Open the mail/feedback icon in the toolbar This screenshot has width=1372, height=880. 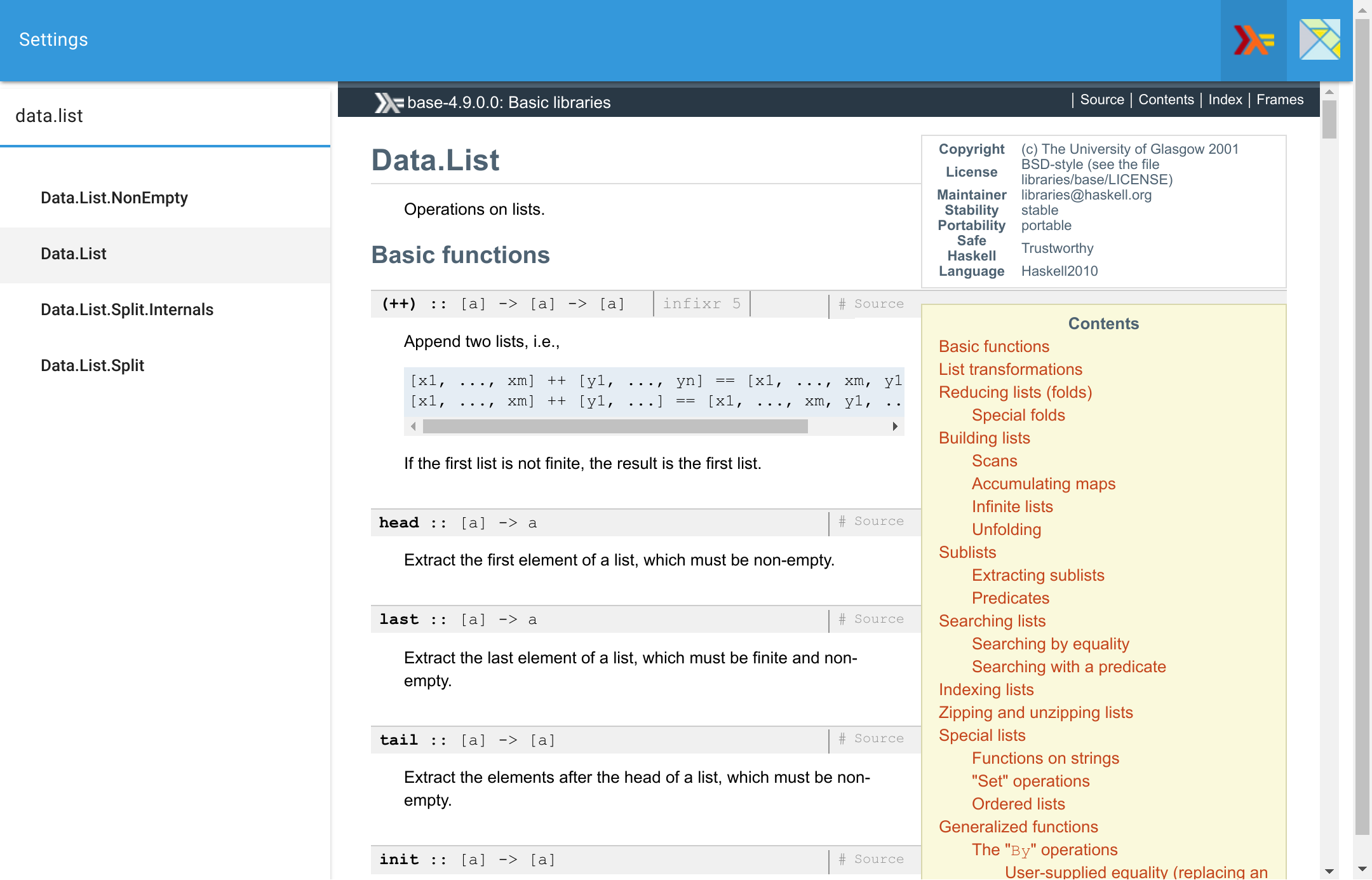point(1320,41)
